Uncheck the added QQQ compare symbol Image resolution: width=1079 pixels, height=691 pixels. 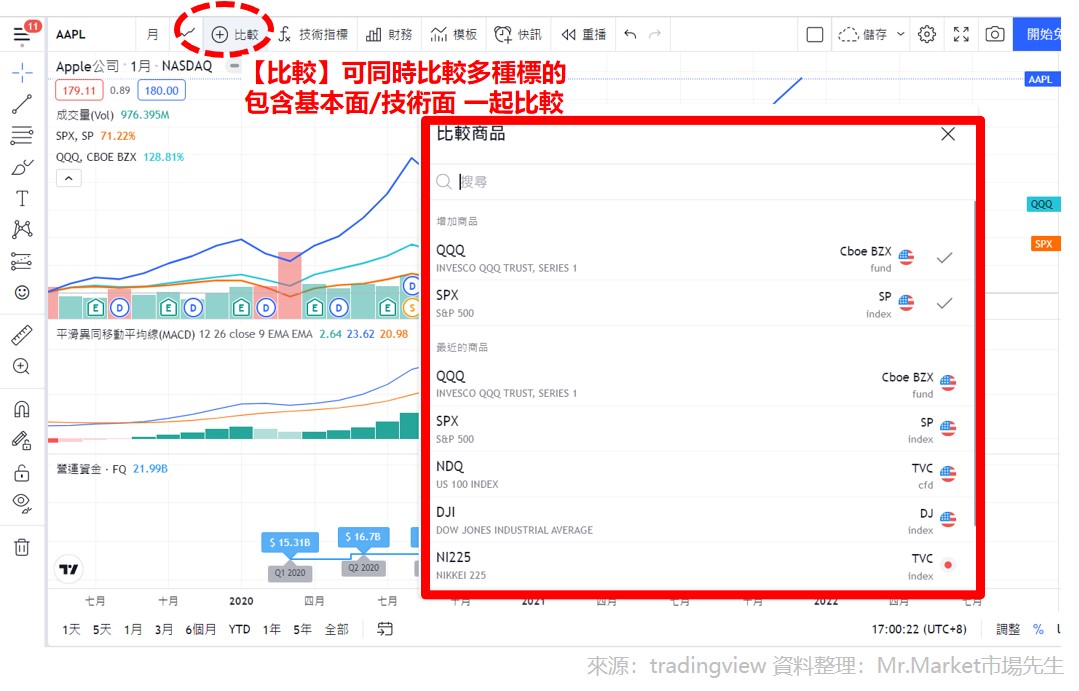pyautogui.click(x=945, y=258)
